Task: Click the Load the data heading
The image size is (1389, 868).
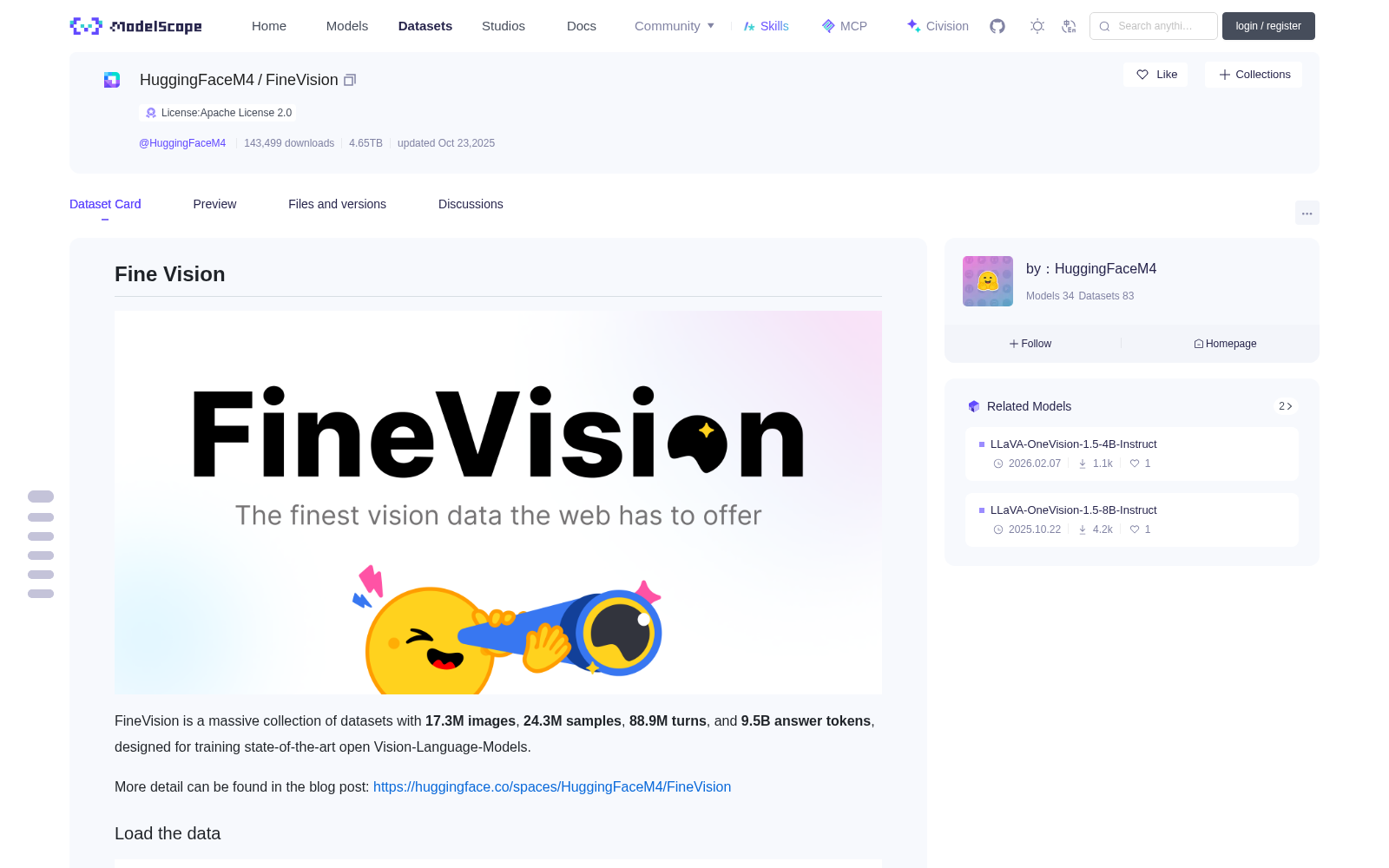Action: (168, 833)
